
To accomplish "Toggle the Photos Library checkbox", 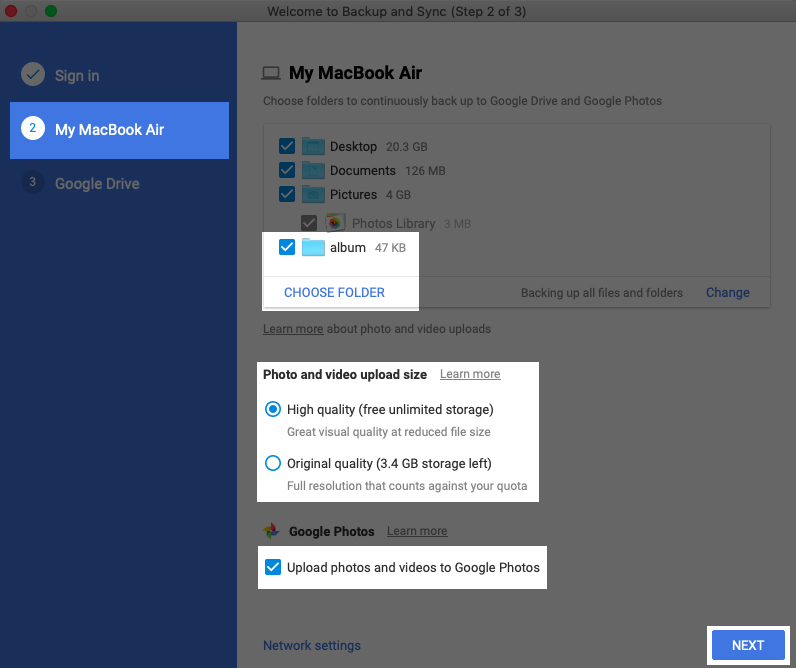I will (309, 223).
